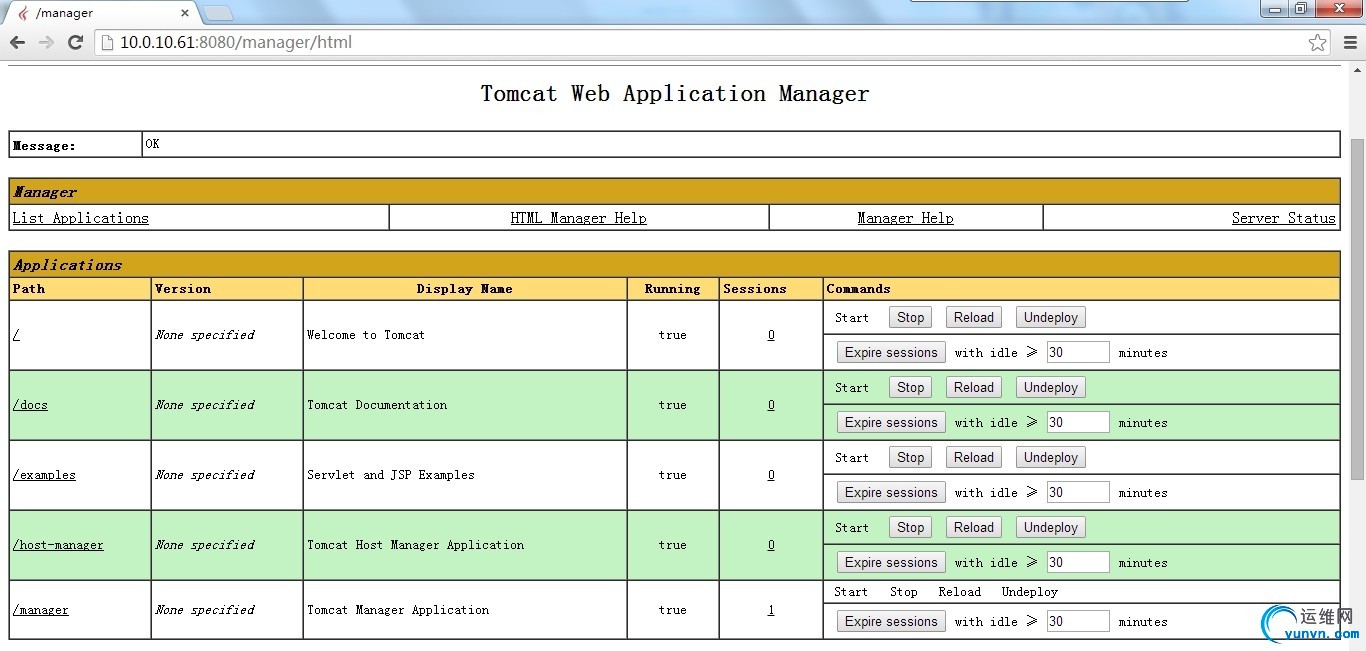Open the /examples application path
Screen dimensions: 1366x651
tap(44, 475)
